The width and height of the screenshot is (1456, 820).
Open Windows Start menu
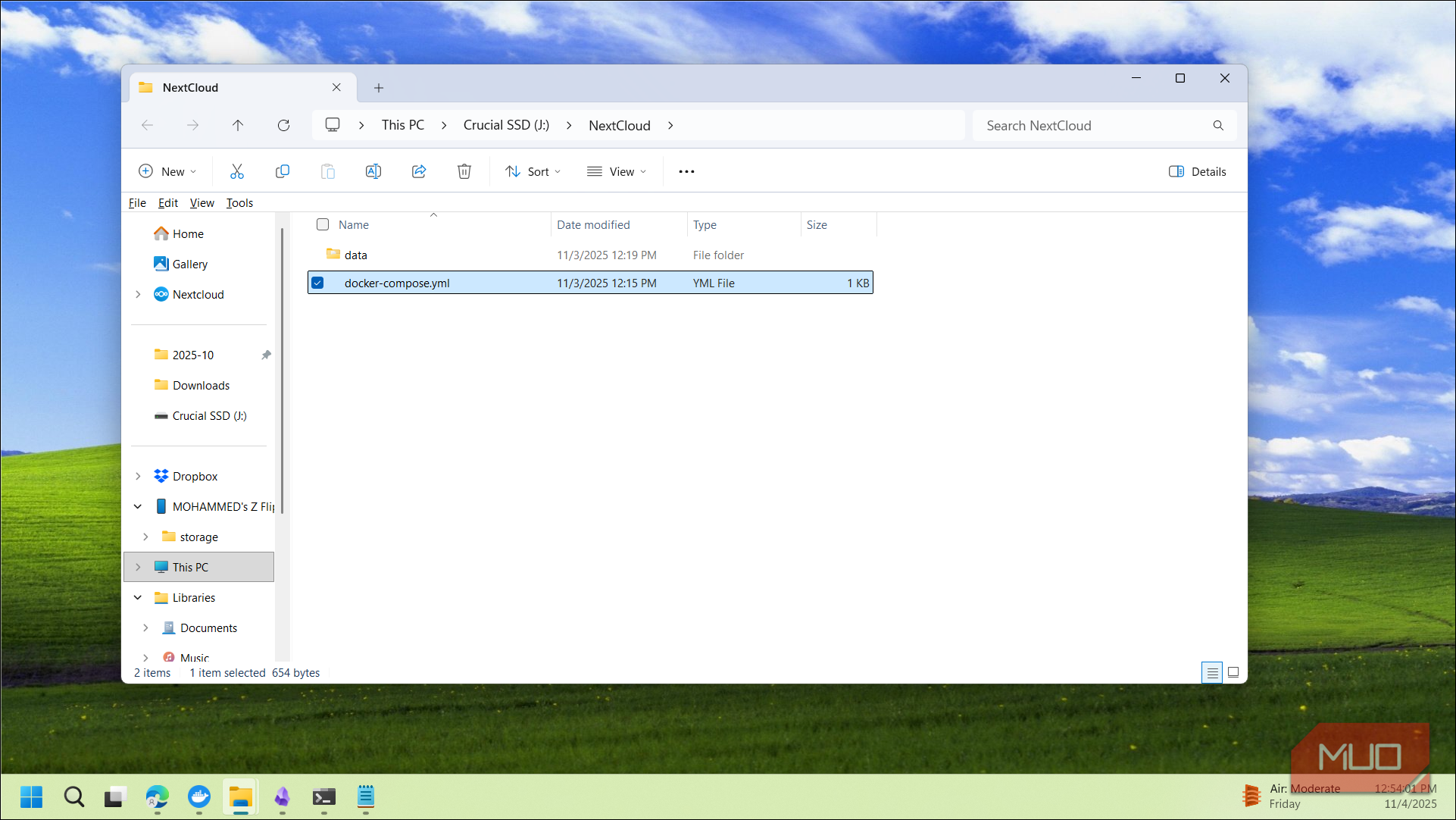31,797
